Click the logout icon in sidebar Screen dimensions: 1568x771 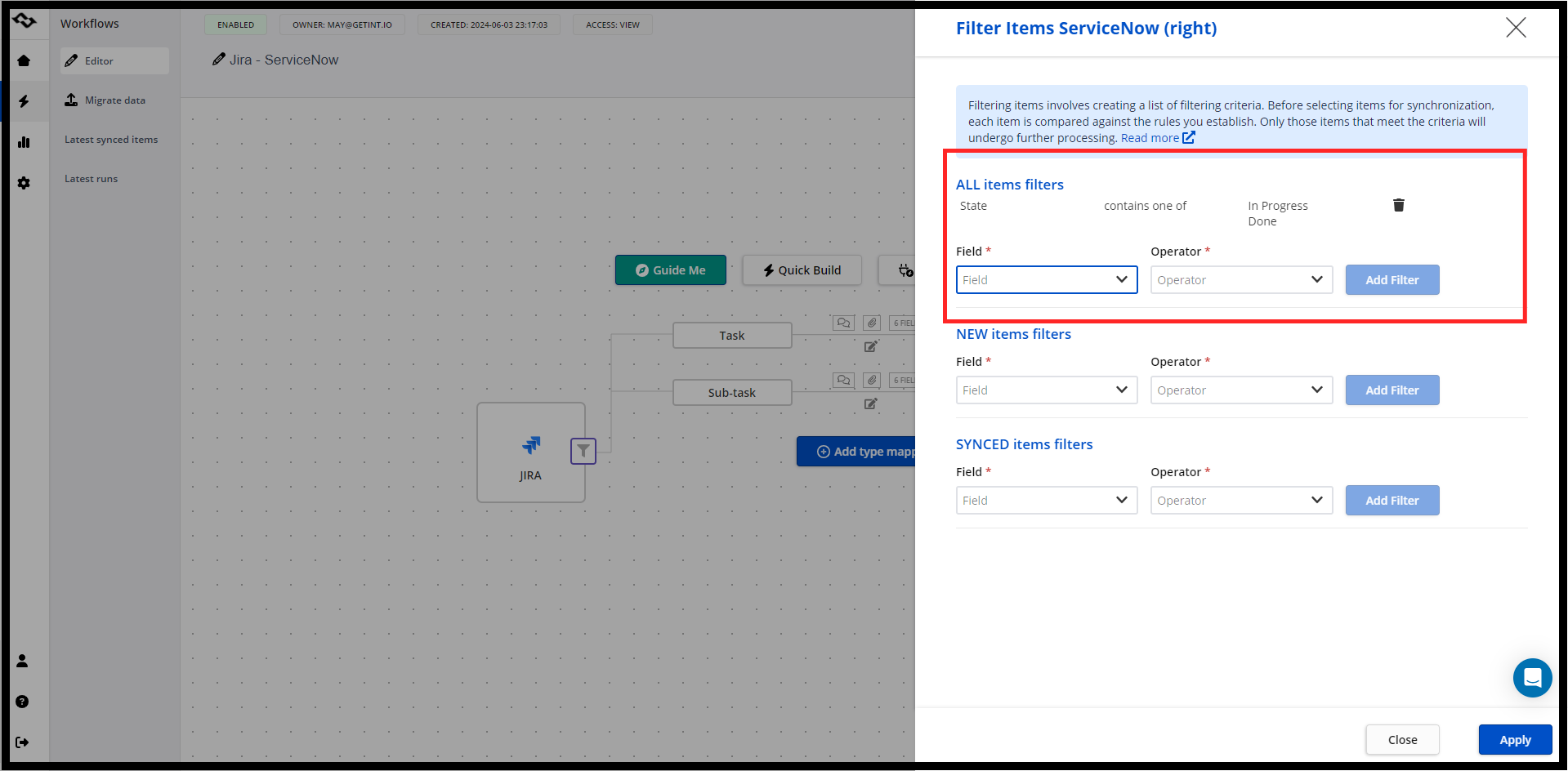click(22, 742)
